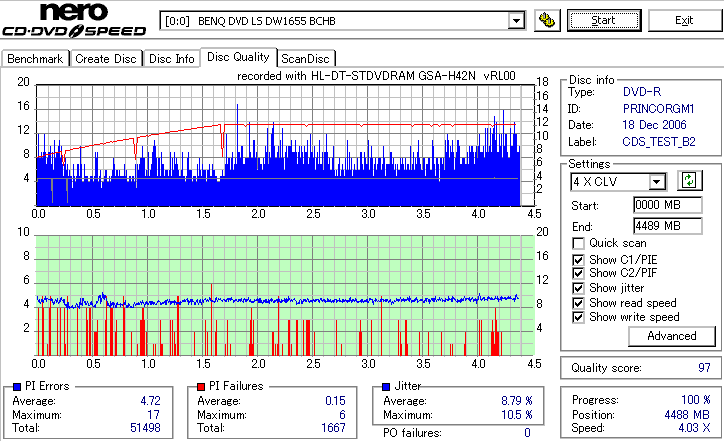
Task: Click the upper PI errors graph
Action: (285, 145)
